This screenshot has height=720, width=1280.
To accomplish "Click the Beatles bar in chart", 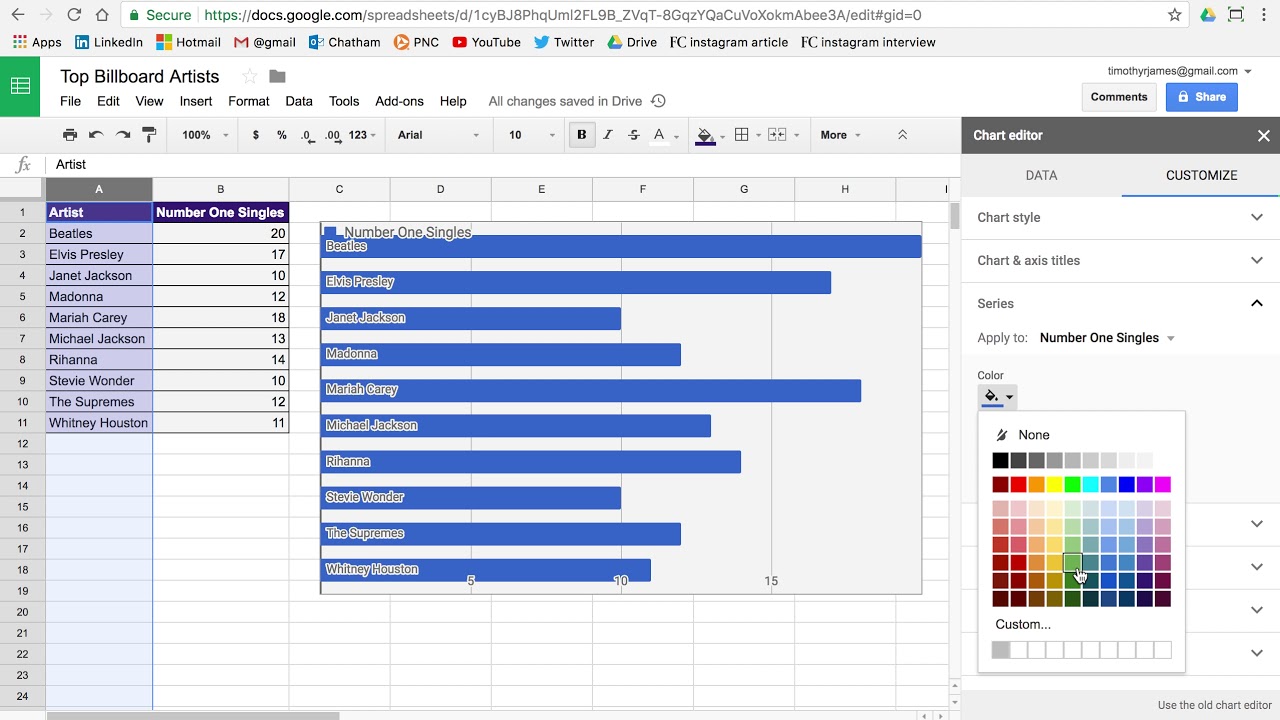I will (621, 246).
